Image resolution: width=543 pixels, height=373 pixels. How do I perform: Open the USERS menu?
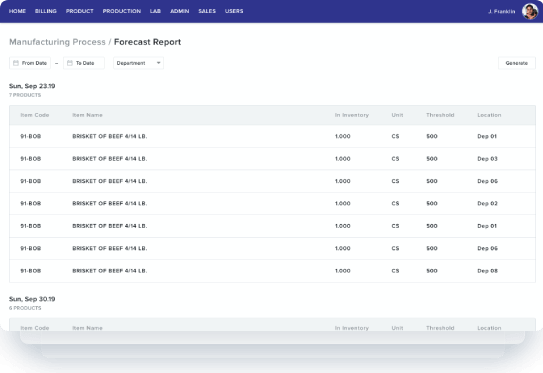click(x=234, y=11)
